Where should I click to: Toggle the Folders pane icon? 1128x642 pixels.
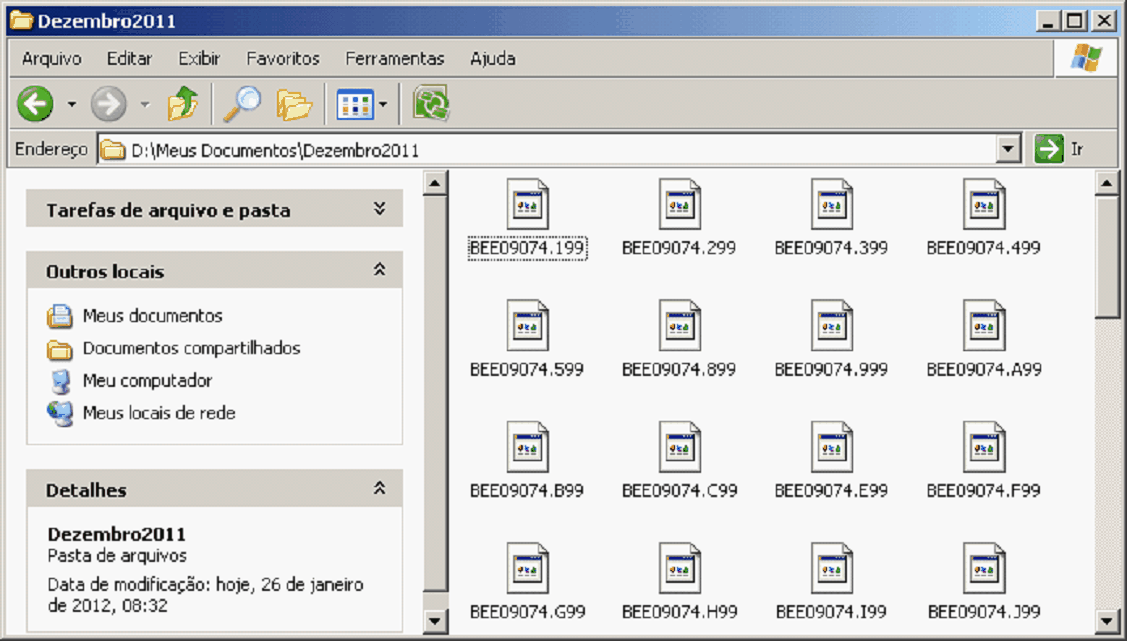click(294, 103)
